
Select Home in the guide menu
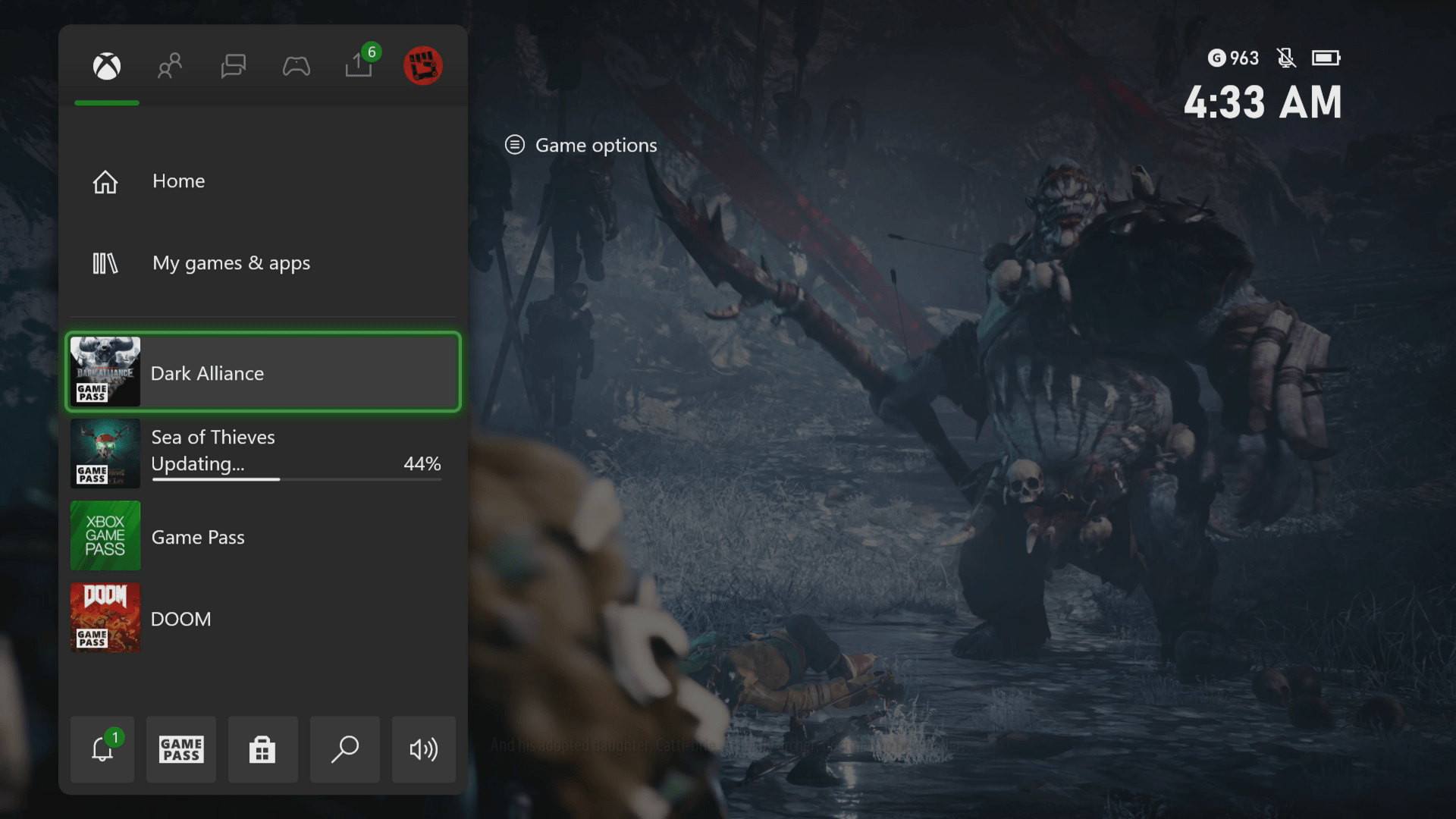tap(178, 181)
